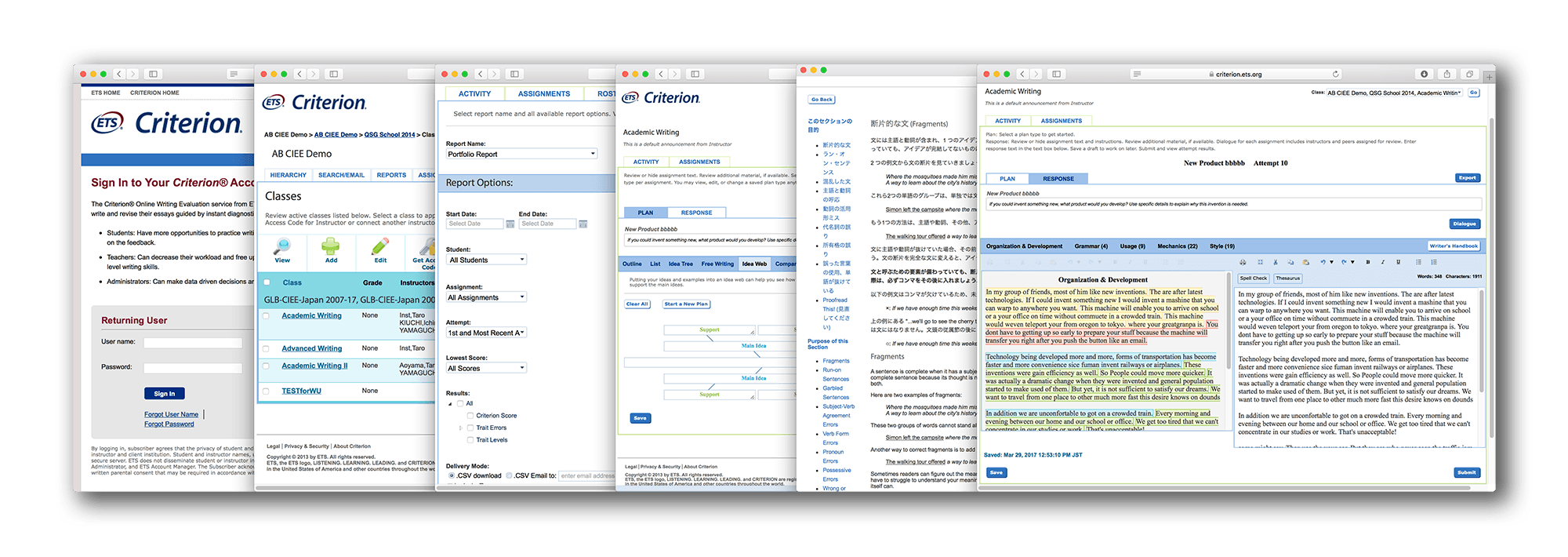The height and width of the screenshot is (557, 1568).
Task: Select the .CSV download radio button
Action: pyautogui.click(x=452, y=475)
